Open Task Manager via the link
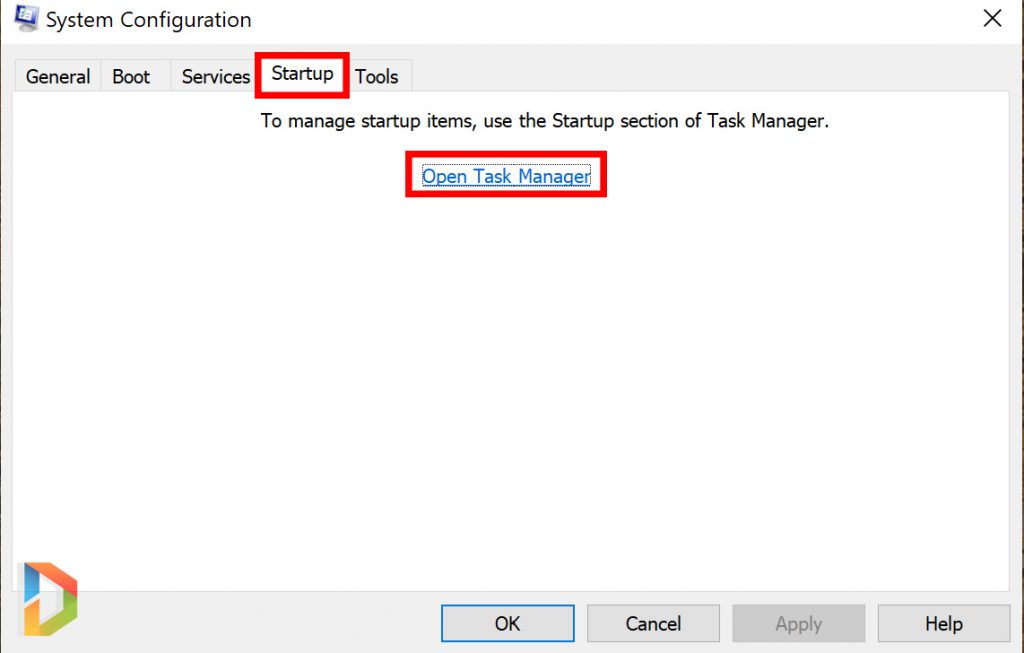Image resolution: width=1024 pixels, height=653 pixels. pos(506,177)
